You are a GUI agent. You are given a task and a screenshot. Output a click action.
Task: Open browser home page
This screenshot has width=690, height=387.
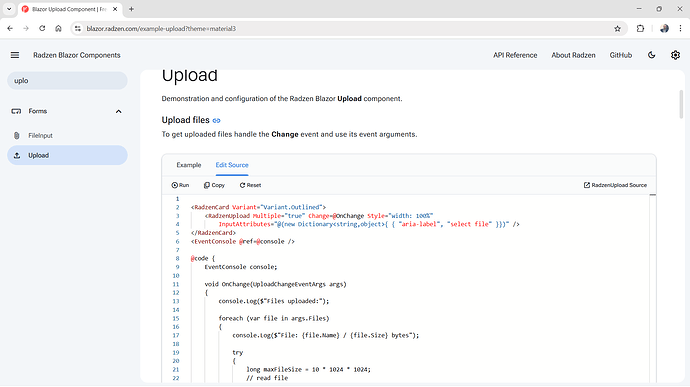tap(58, 29)
